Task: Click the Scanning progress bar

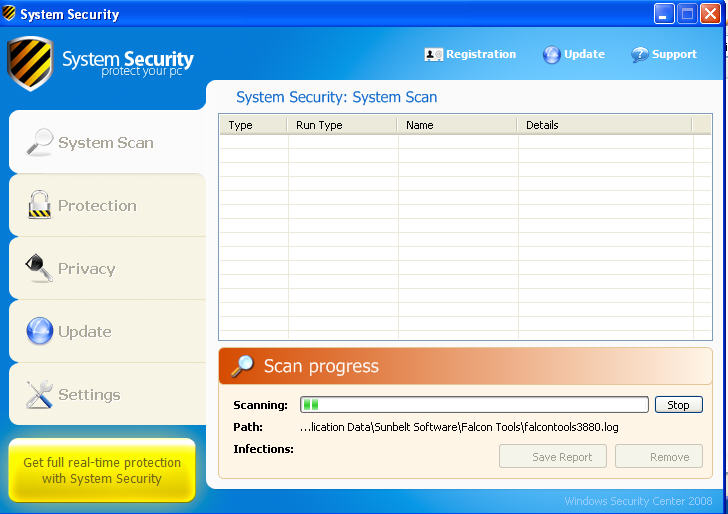Action: tap(474, 404)
